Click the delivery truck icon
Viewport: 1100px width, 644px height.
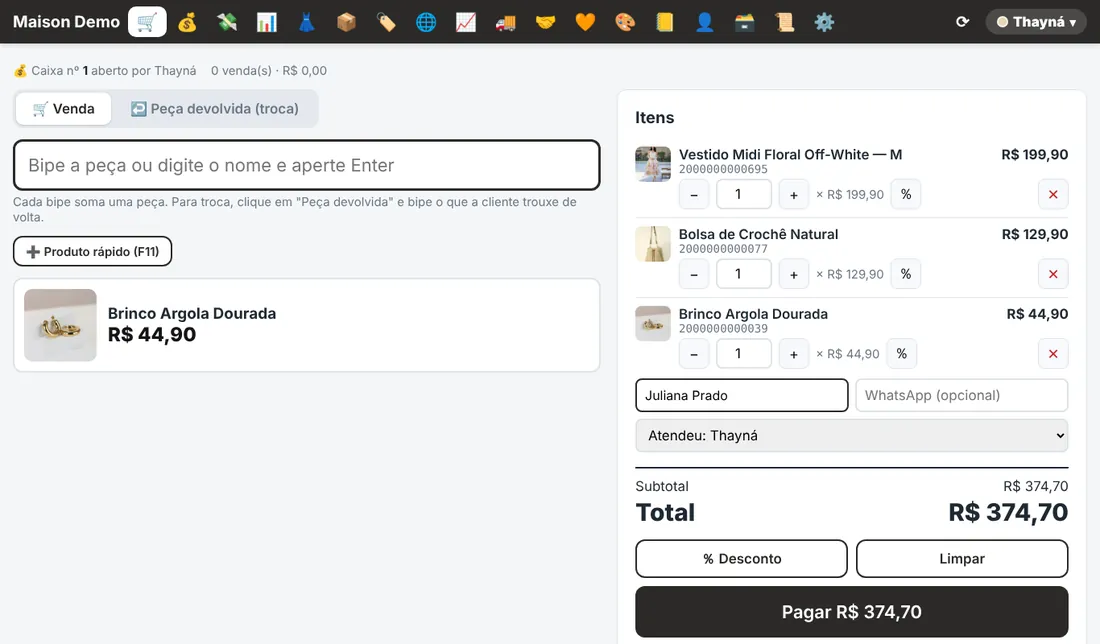[505, 22]
